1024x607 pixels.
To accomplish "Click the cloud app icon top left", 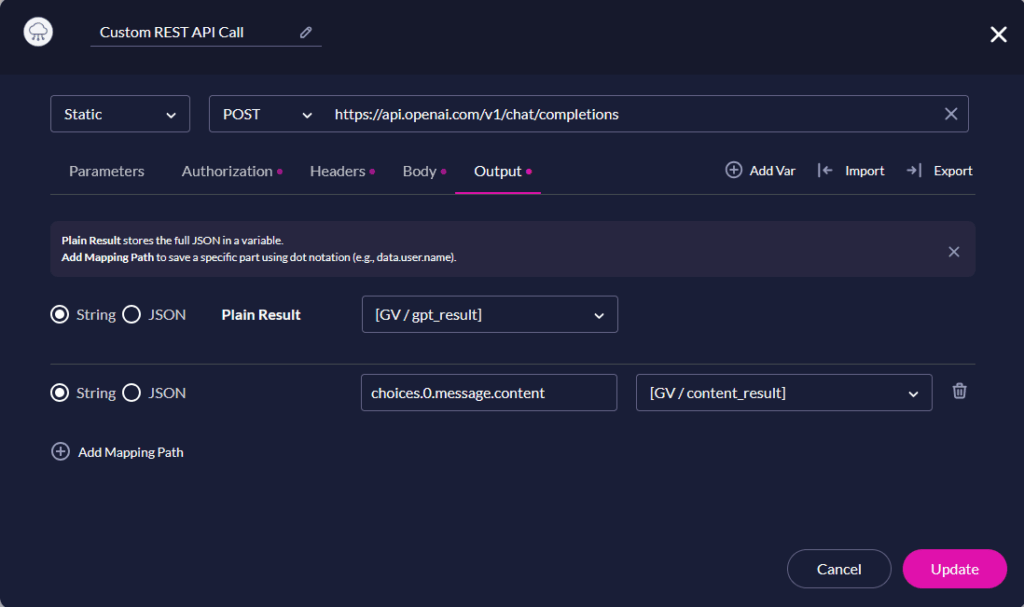I will coord(37,31).
